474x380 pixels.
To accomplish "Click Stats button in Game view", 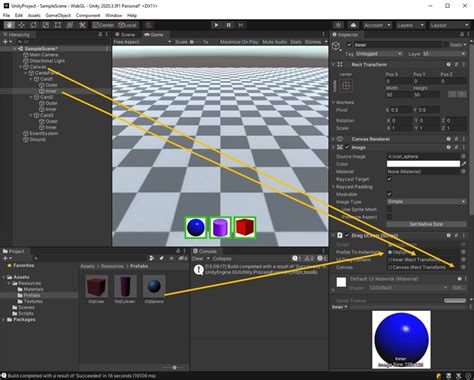I will [296, 42].
